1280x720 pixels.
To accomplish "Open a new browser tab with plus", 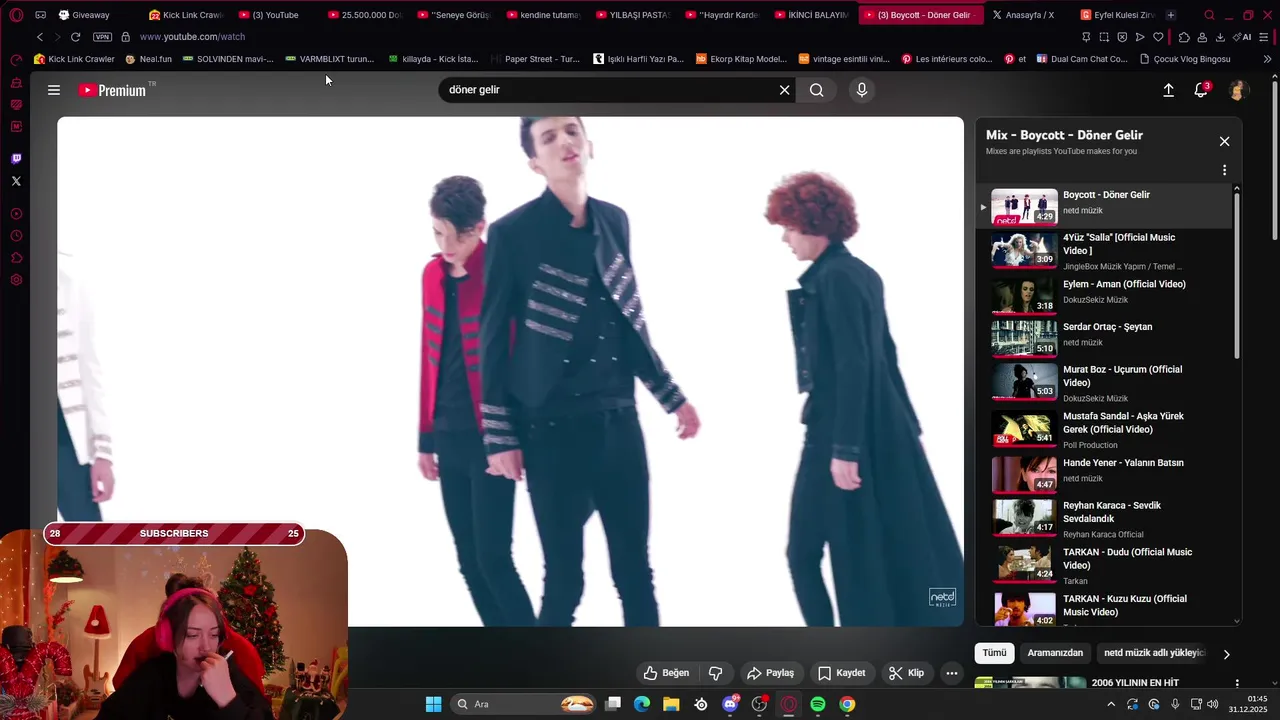I will tap(1171, 15).
